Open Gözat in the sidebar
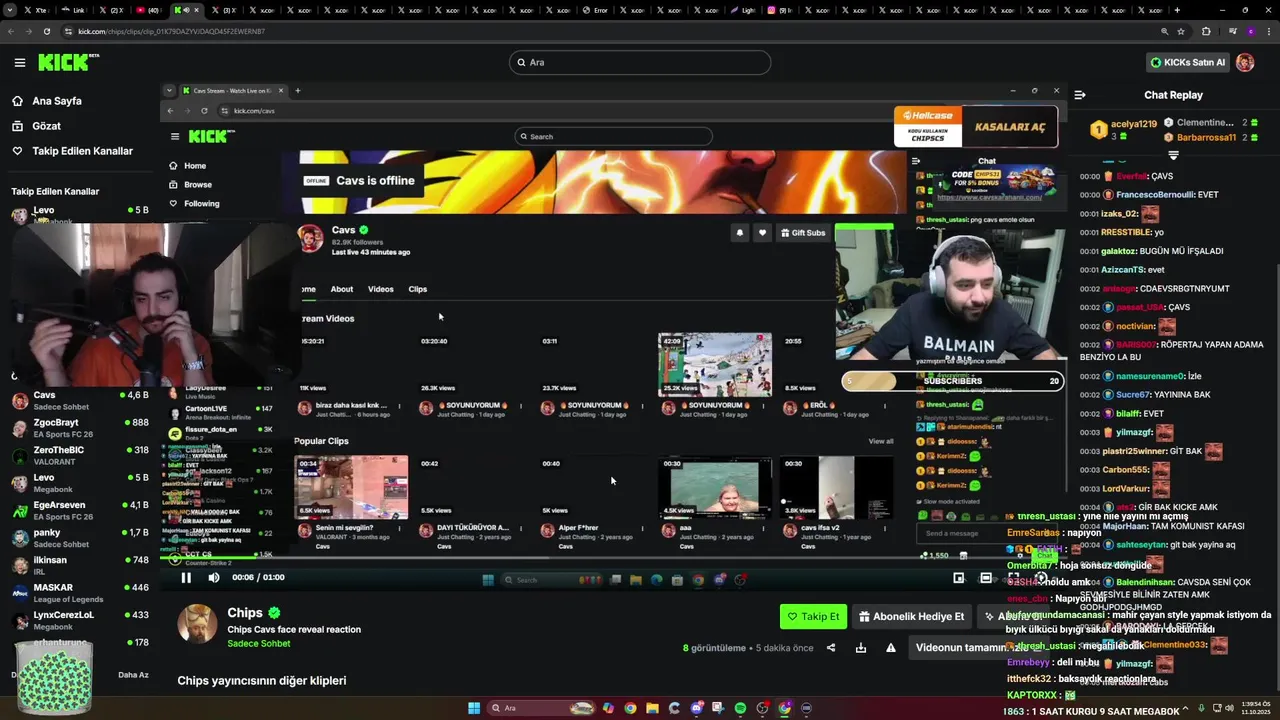 [46, 126]
